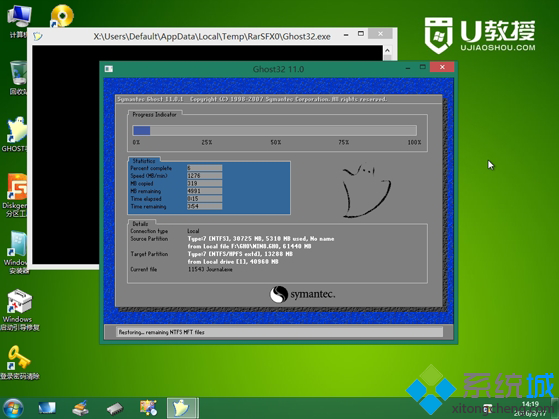Launch the GHOST desktop shortcut
Viewport: 559px width, 419px height.
(15, 134)
